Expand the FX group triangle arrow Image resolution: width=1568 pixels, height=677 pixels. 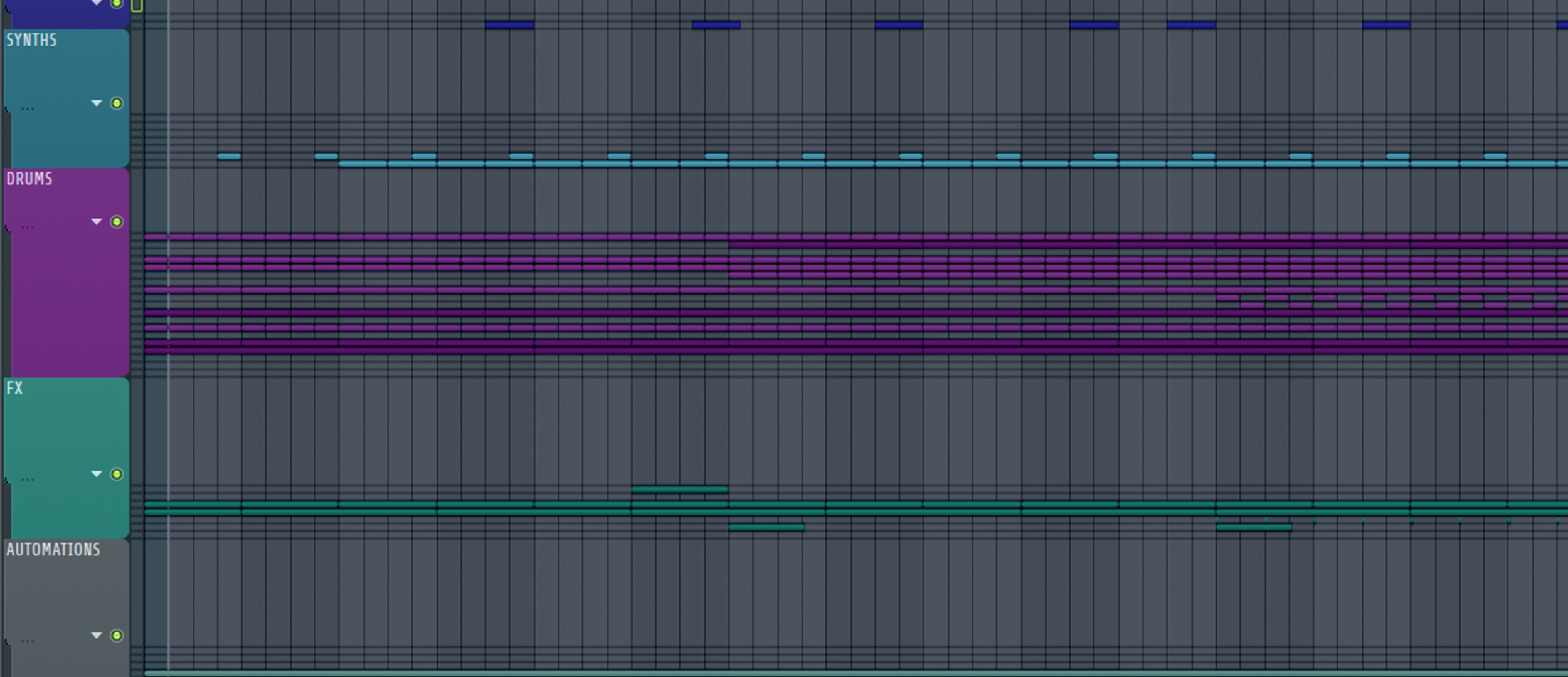point(97,474)
